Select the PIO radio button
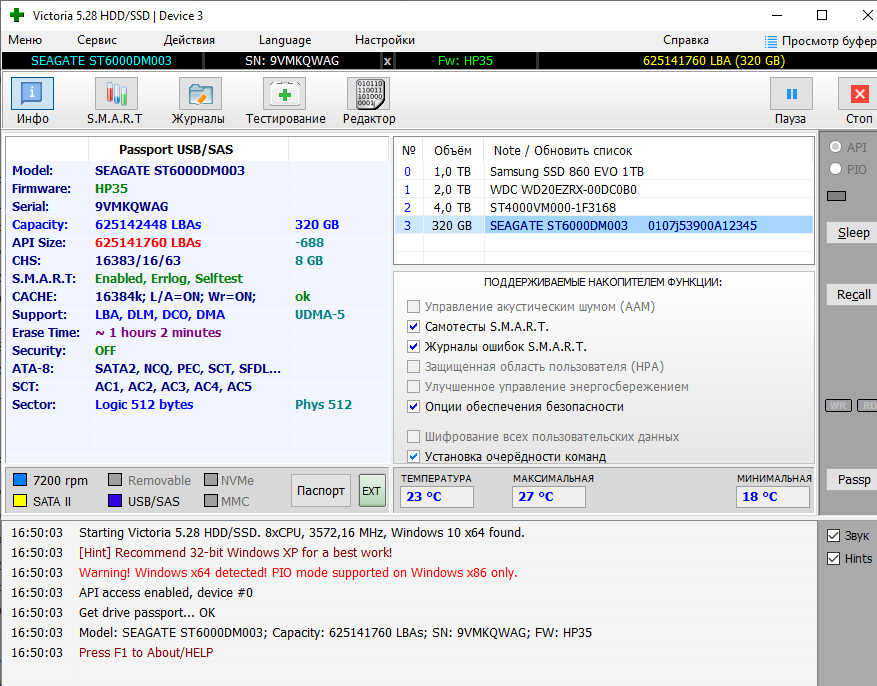 pyautogui.click(x=835, y=168)
